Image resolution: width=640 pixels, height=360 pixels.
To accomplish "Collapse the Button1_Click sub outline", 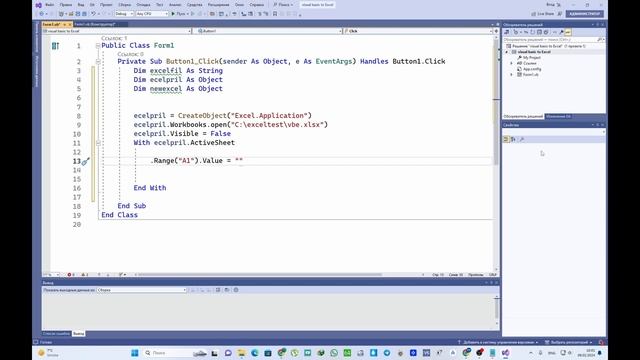I will (98, 62).
